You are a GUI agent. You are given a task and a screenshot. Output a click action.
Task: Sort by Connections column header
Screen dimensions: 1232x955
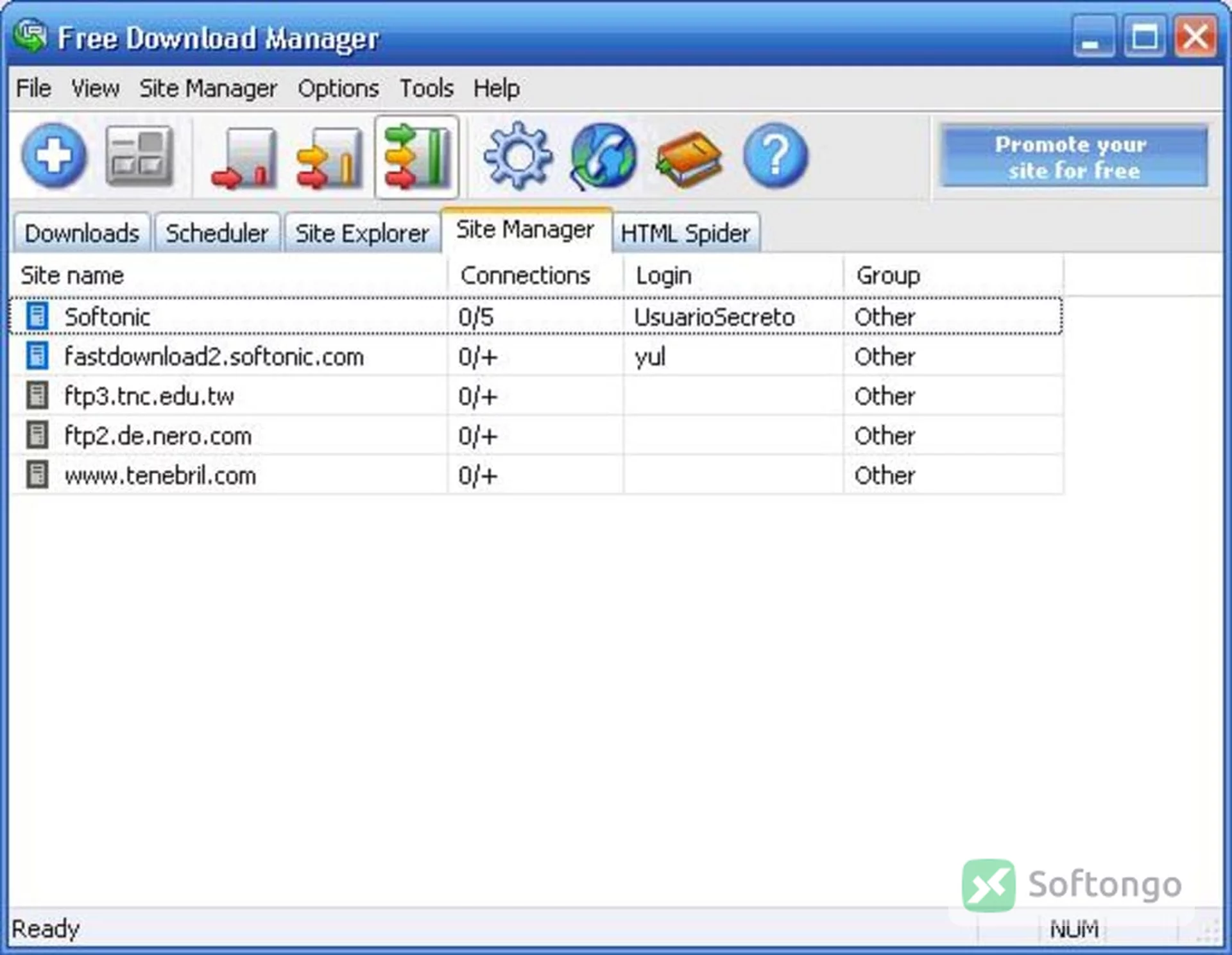pos(535,275)
